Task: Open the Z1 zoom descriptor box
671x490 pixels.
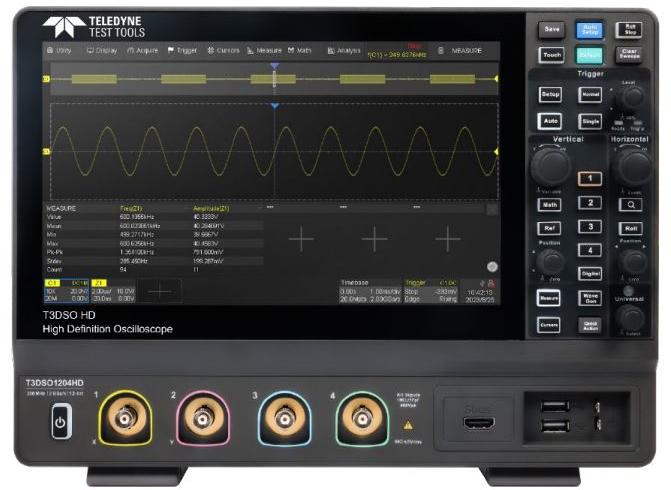Action: point(113,291)
